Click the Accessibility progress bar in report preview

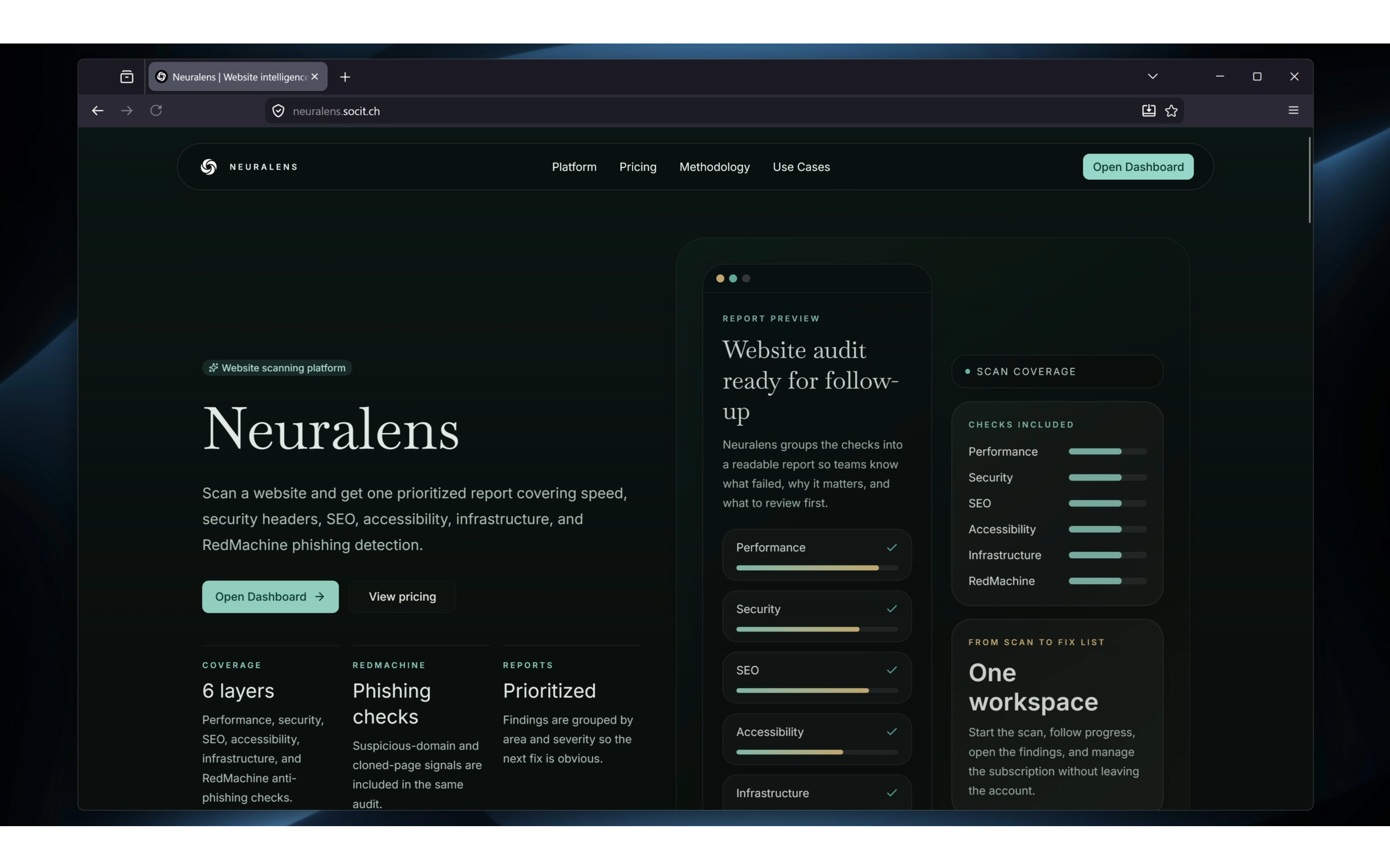[816, 752]
